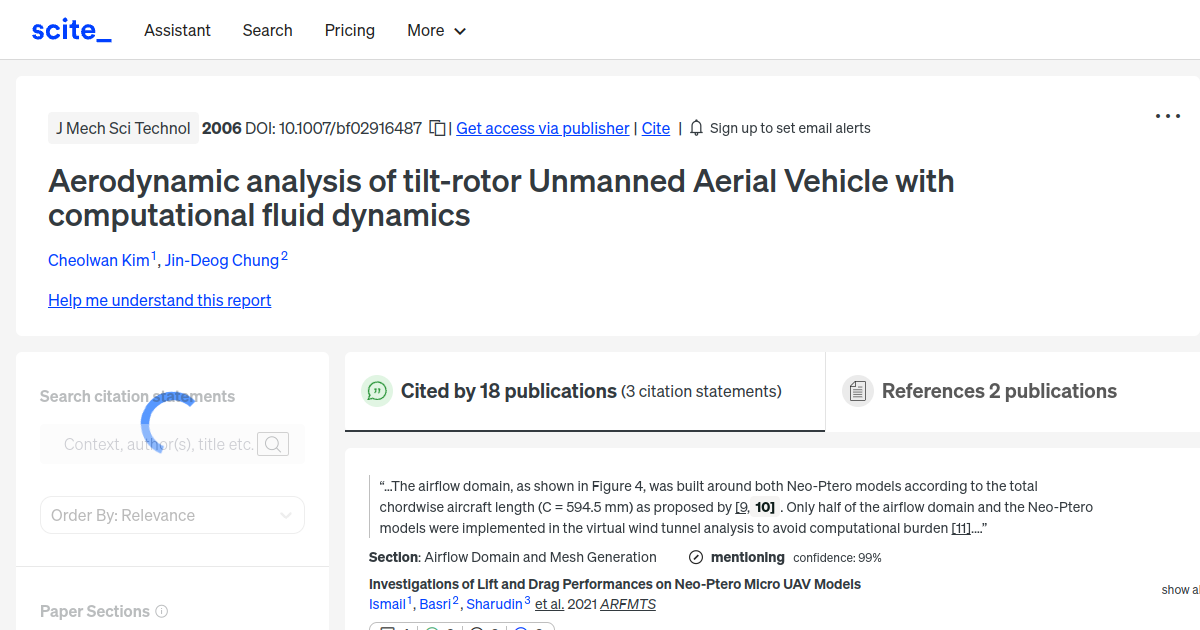Screen dimensions: 1200x630
Task: Click the document icon on References tab
Action: pos(858,390)
